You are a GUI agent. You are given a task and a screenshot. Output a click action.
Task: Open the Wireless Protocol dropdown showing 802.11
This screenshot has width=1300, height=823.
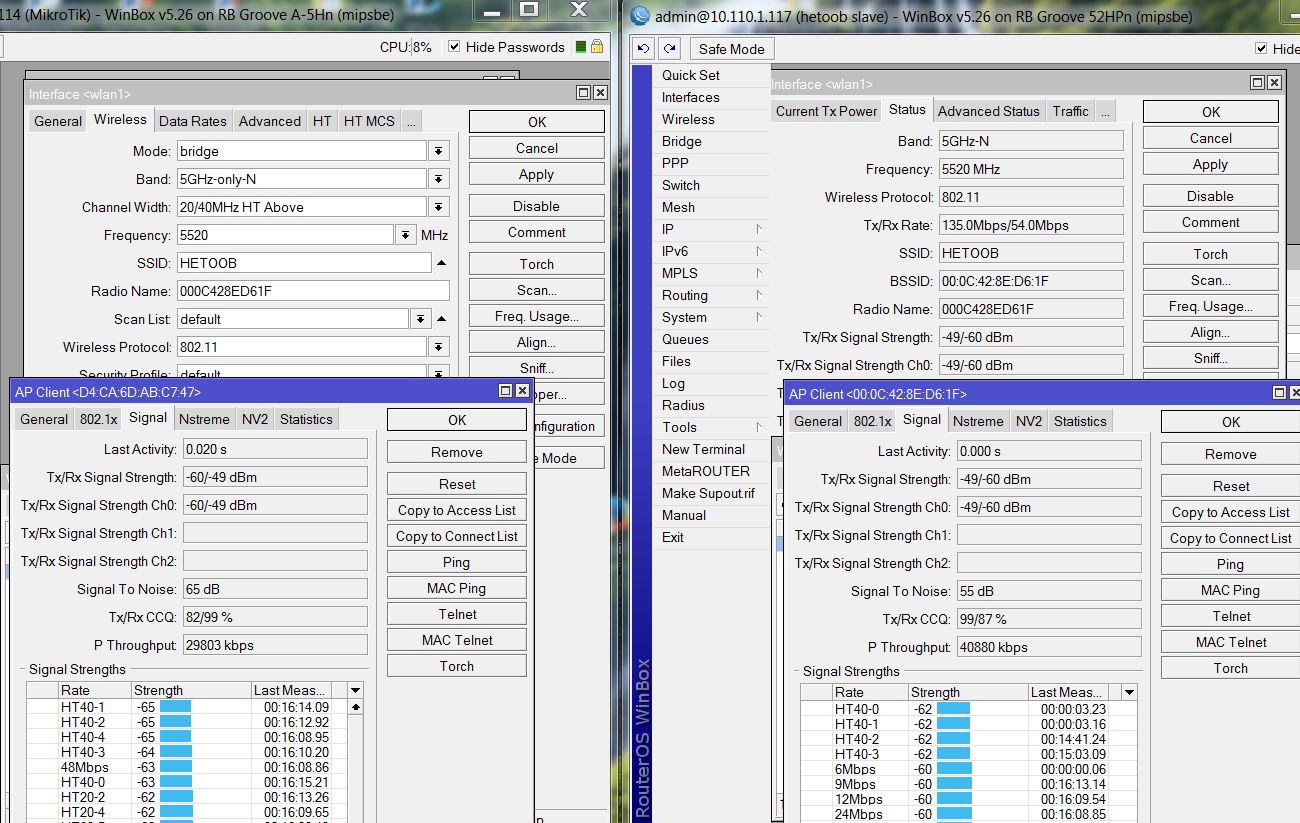438,347
